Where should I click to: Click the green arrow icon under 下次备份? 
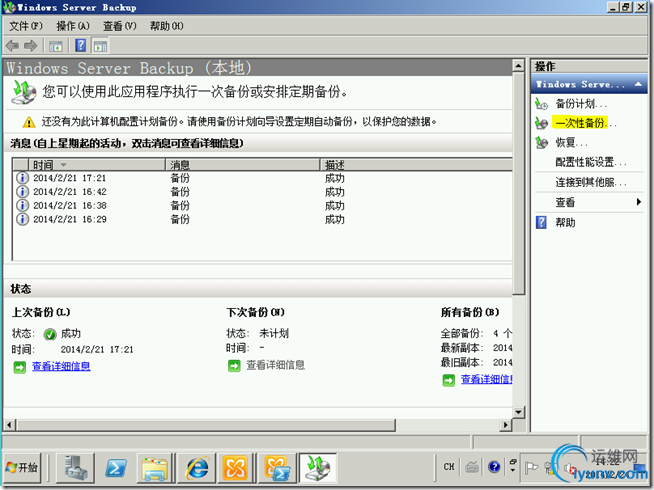coord(234,366)
